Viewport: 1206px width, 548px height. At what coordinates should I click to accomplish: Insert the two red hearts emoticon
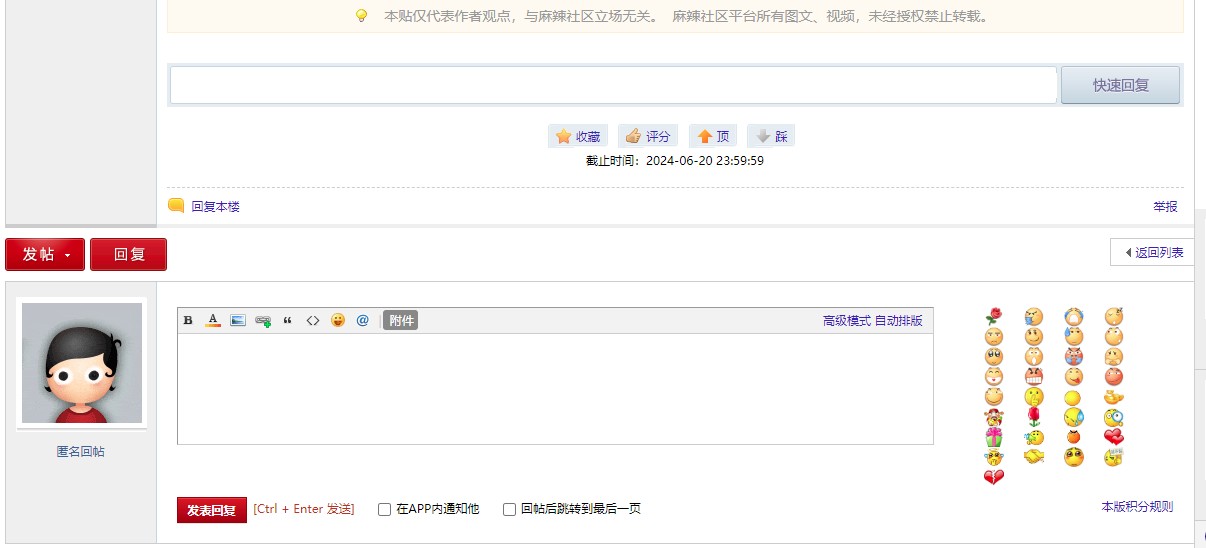pyautogui.click(x=1114, y=437)
